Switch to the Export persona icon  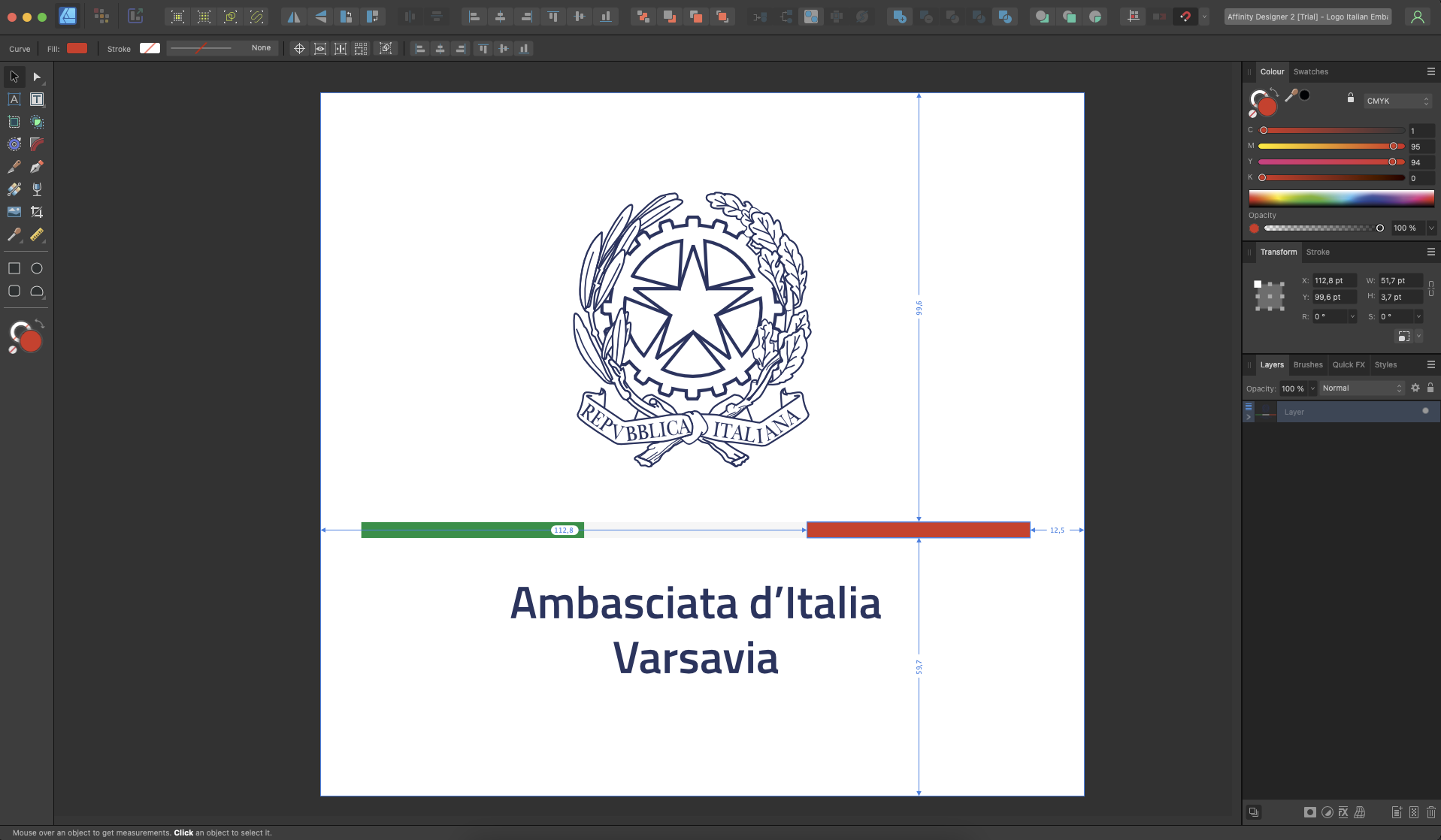click(x=135, y=16)
